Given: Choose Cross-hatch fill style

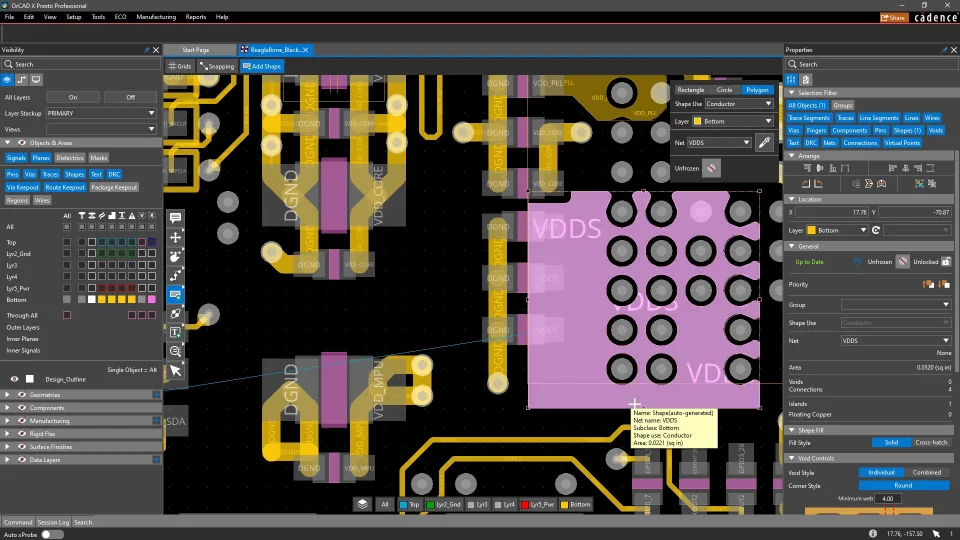Looking at the screenshot, I should click(x=931, y=442).
